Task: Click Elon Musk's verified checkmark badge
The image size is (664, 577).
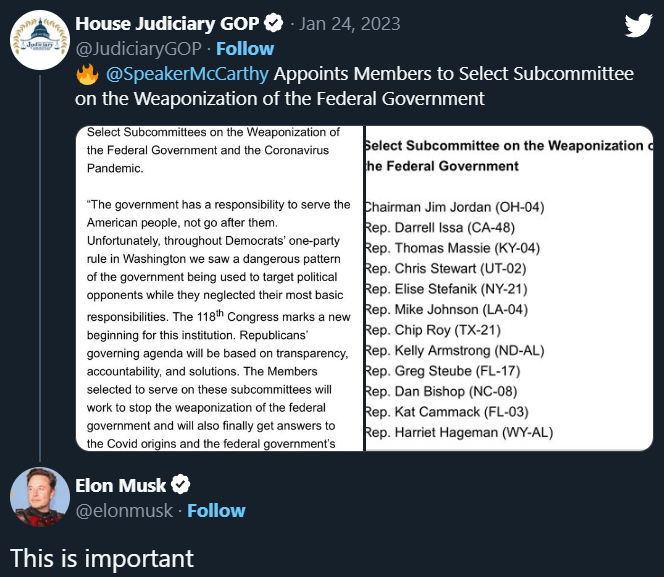Action: (180, 485)
